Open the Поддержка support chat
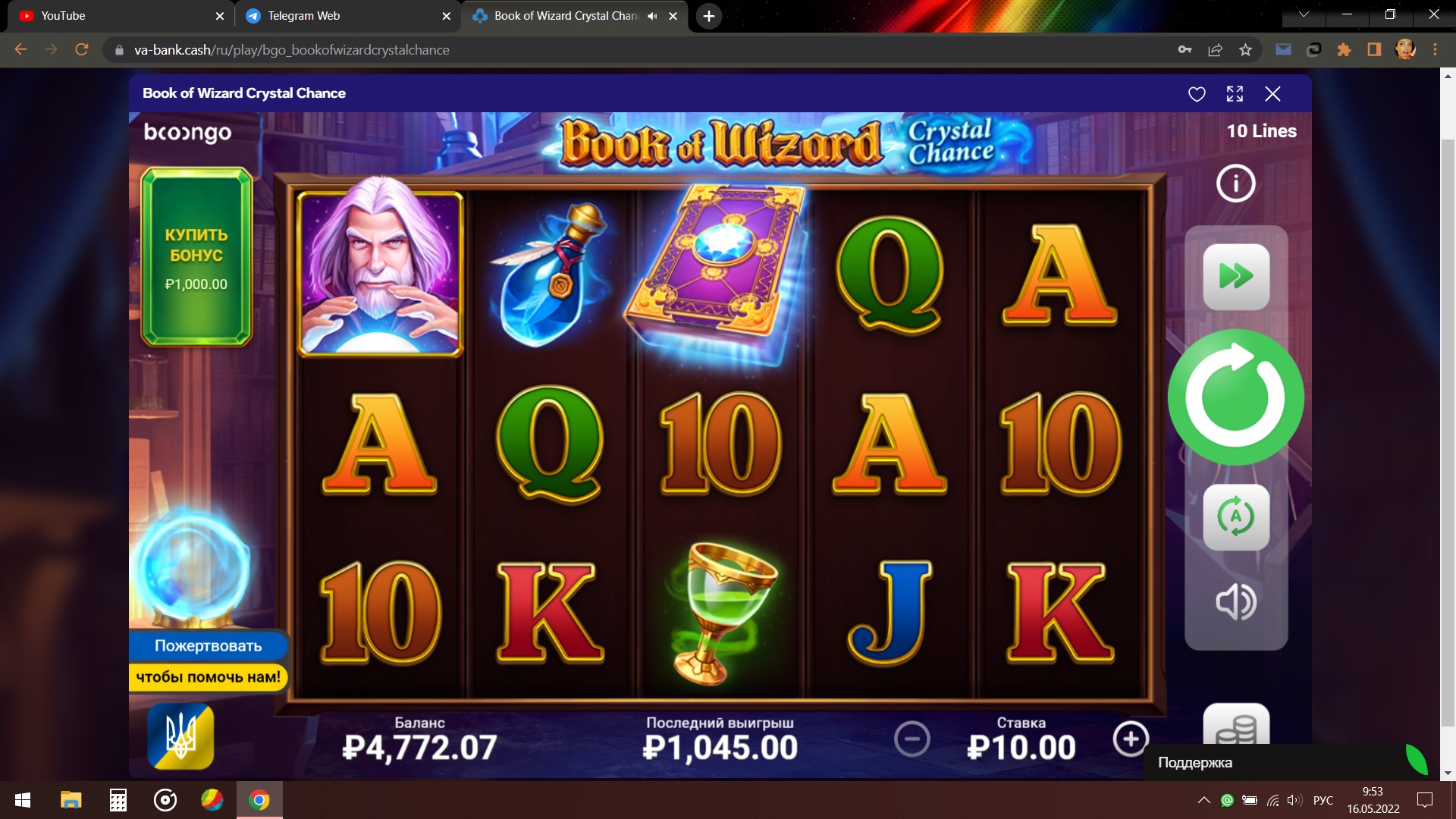This screenshot has height=819, width=1456. click(1194, 763)
